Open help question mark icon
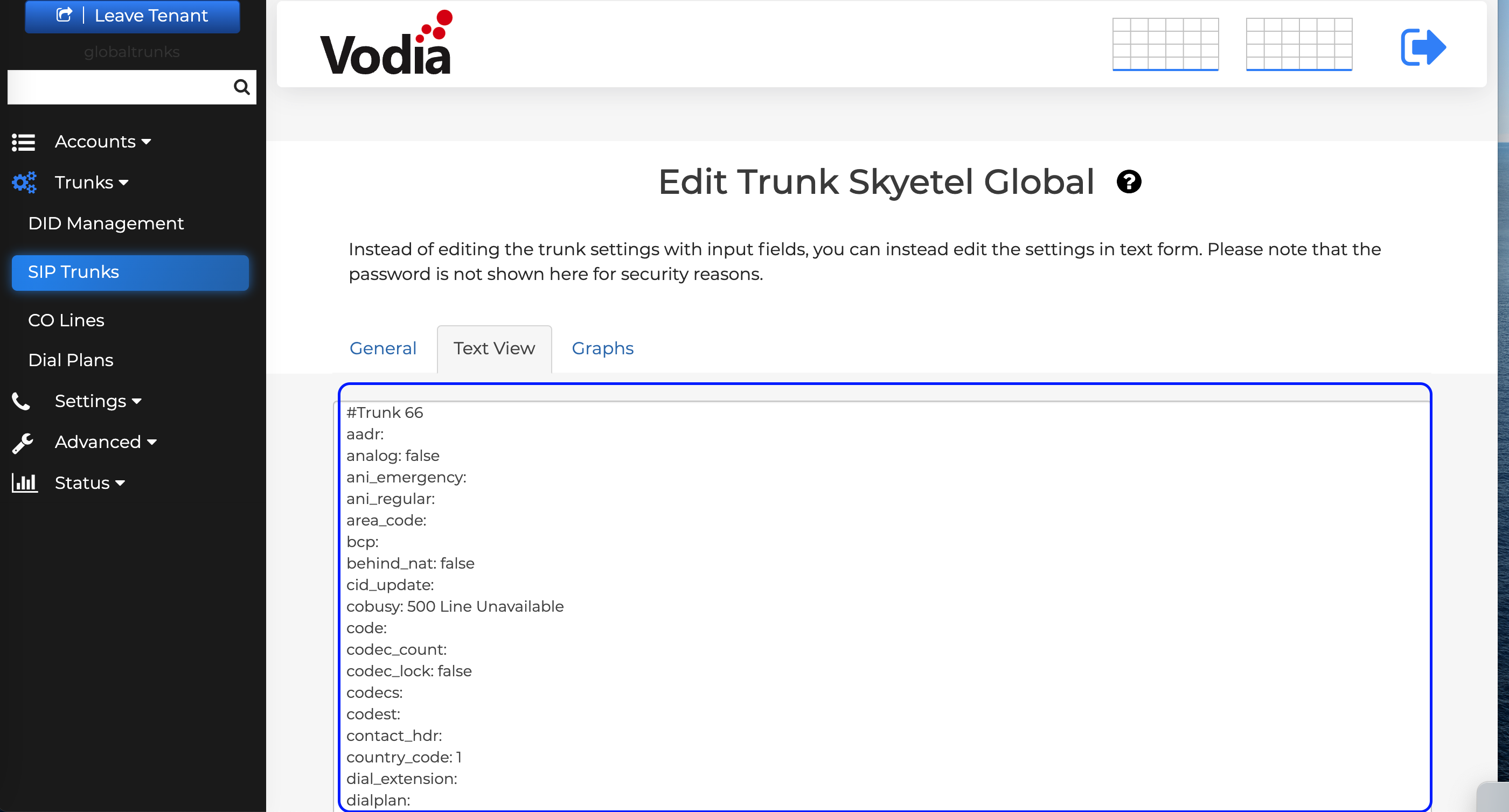Image resolution: width=1509 pixels, height=812 pixels. [1129, 181]
